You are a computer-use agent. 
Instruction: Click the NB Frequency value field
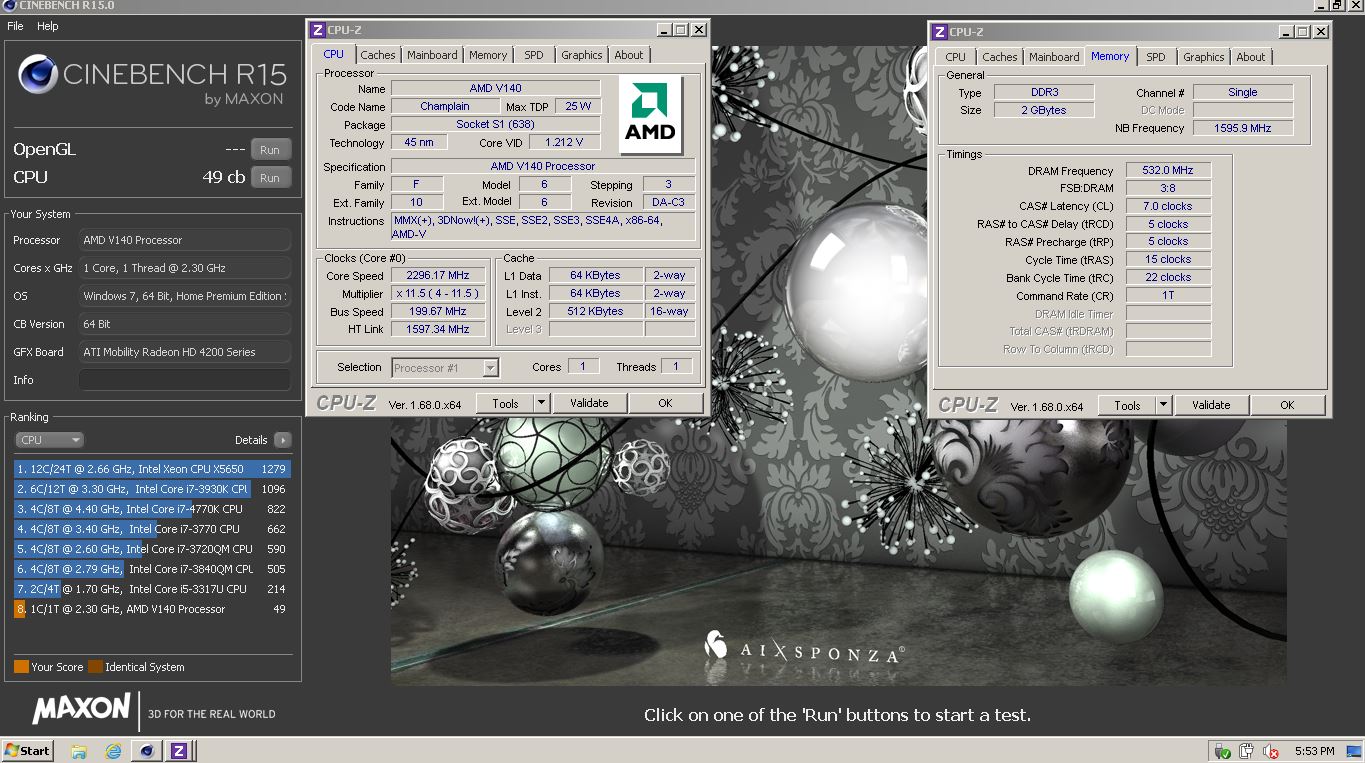click(x=1243, y=128)
